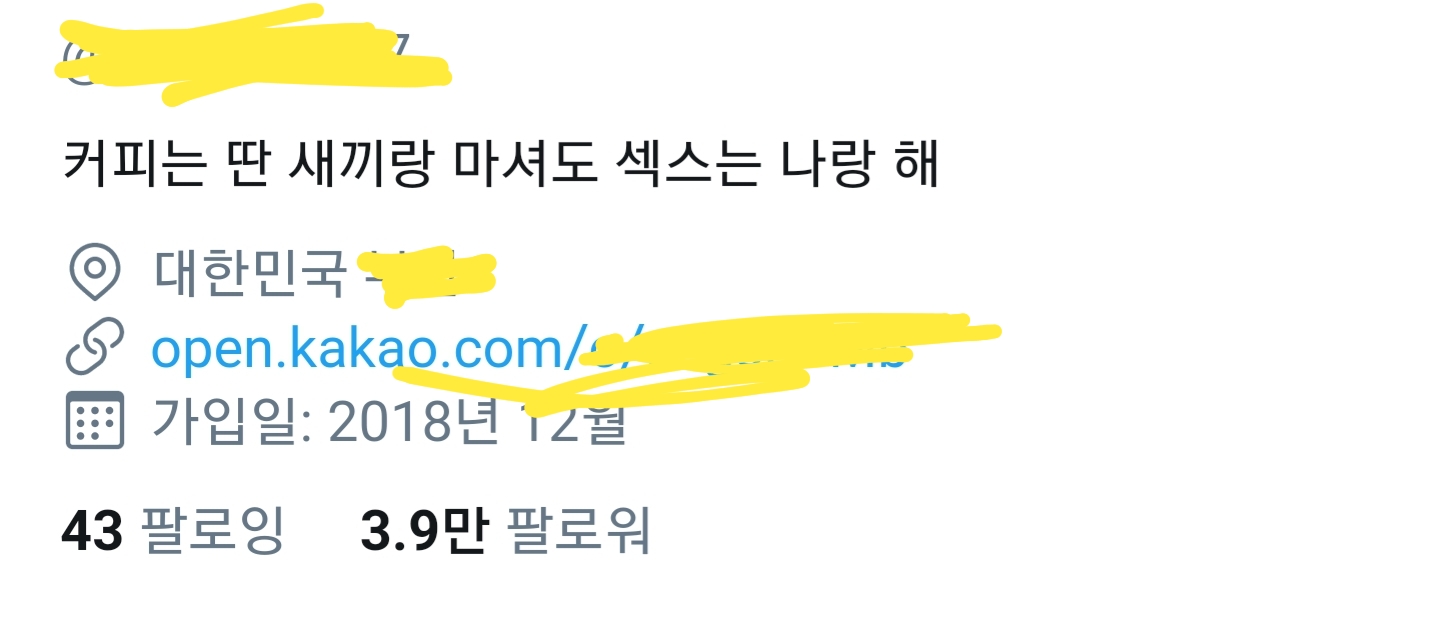Click the gray word 팔로잉

[212, 531]
